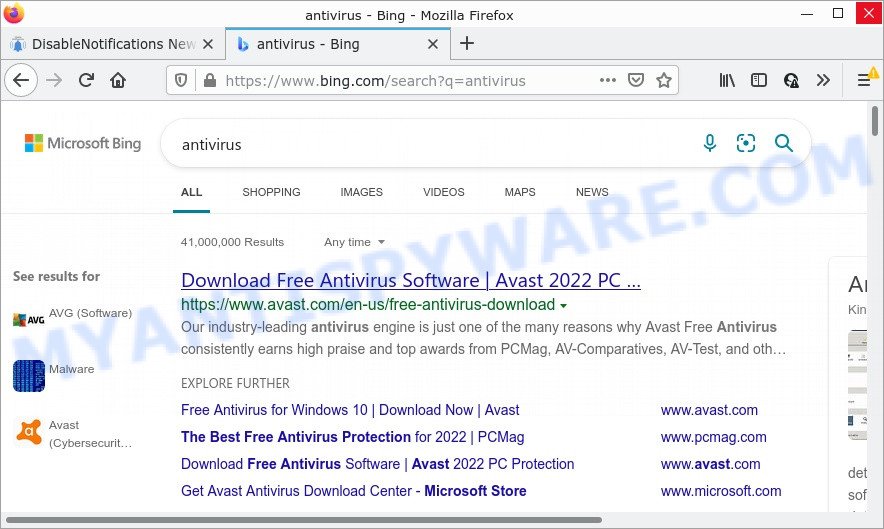Open Free Antivirus for Windows 10 link

click(x=350, y=410)
